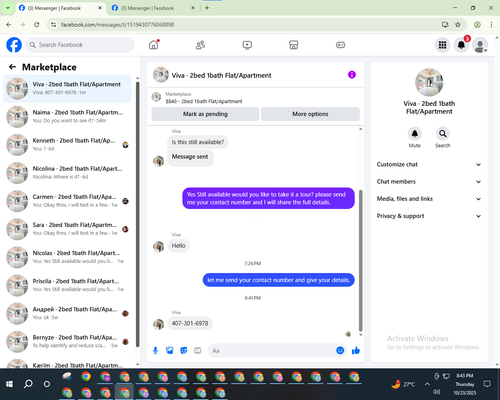
Task: Open Naima 2bed 1bath conversation
Action: [67, 117]
